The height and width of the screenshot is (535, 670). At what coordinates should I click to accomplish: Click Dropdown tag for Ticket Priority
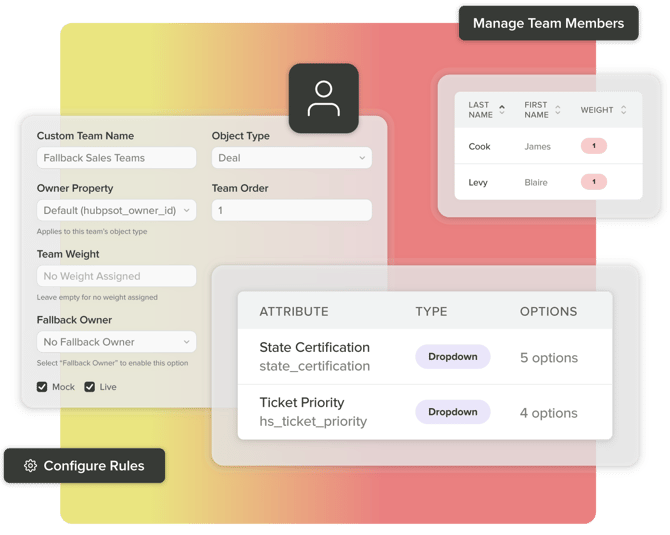(453, 412)
